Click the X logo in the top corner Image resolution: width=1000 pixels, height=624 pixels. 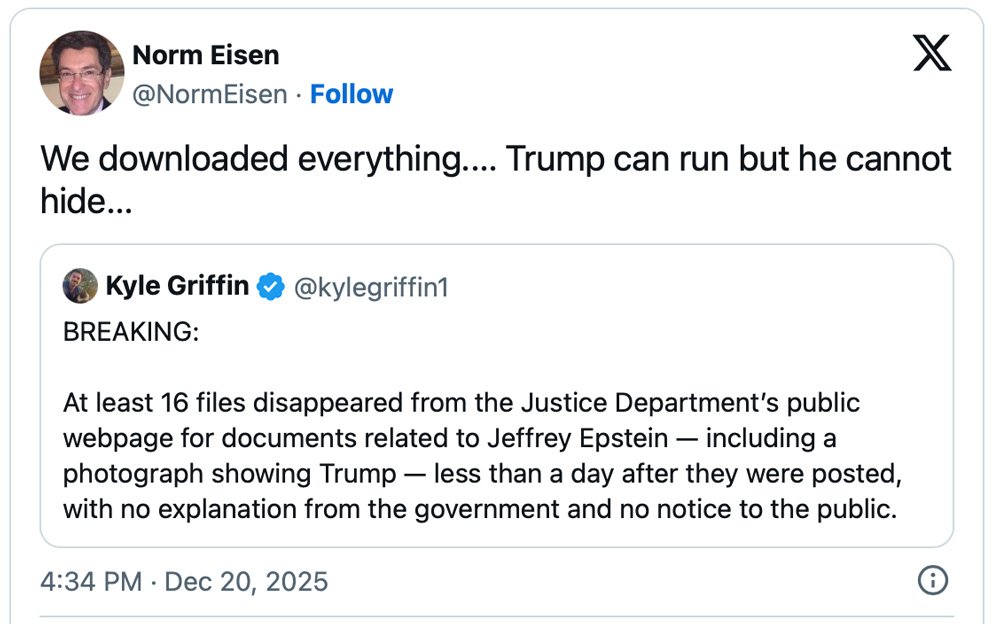click(932, 53)
